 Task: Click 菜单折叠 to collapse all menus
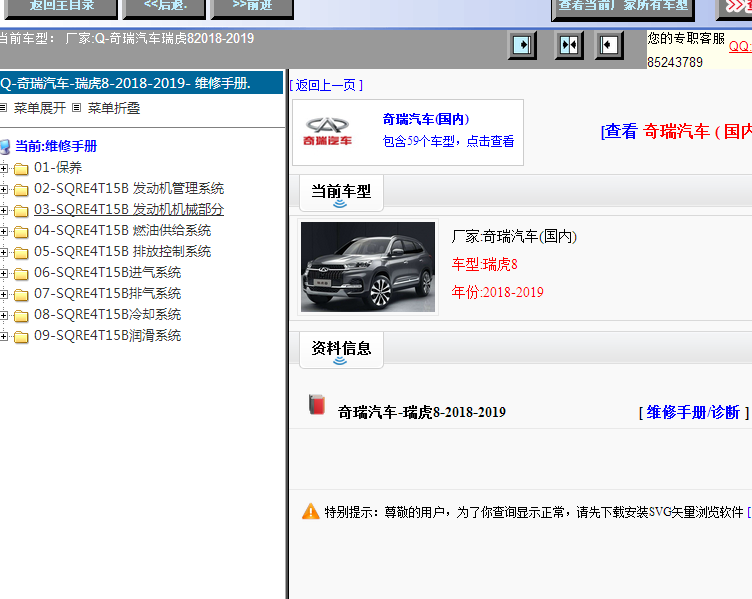(114, 108)
